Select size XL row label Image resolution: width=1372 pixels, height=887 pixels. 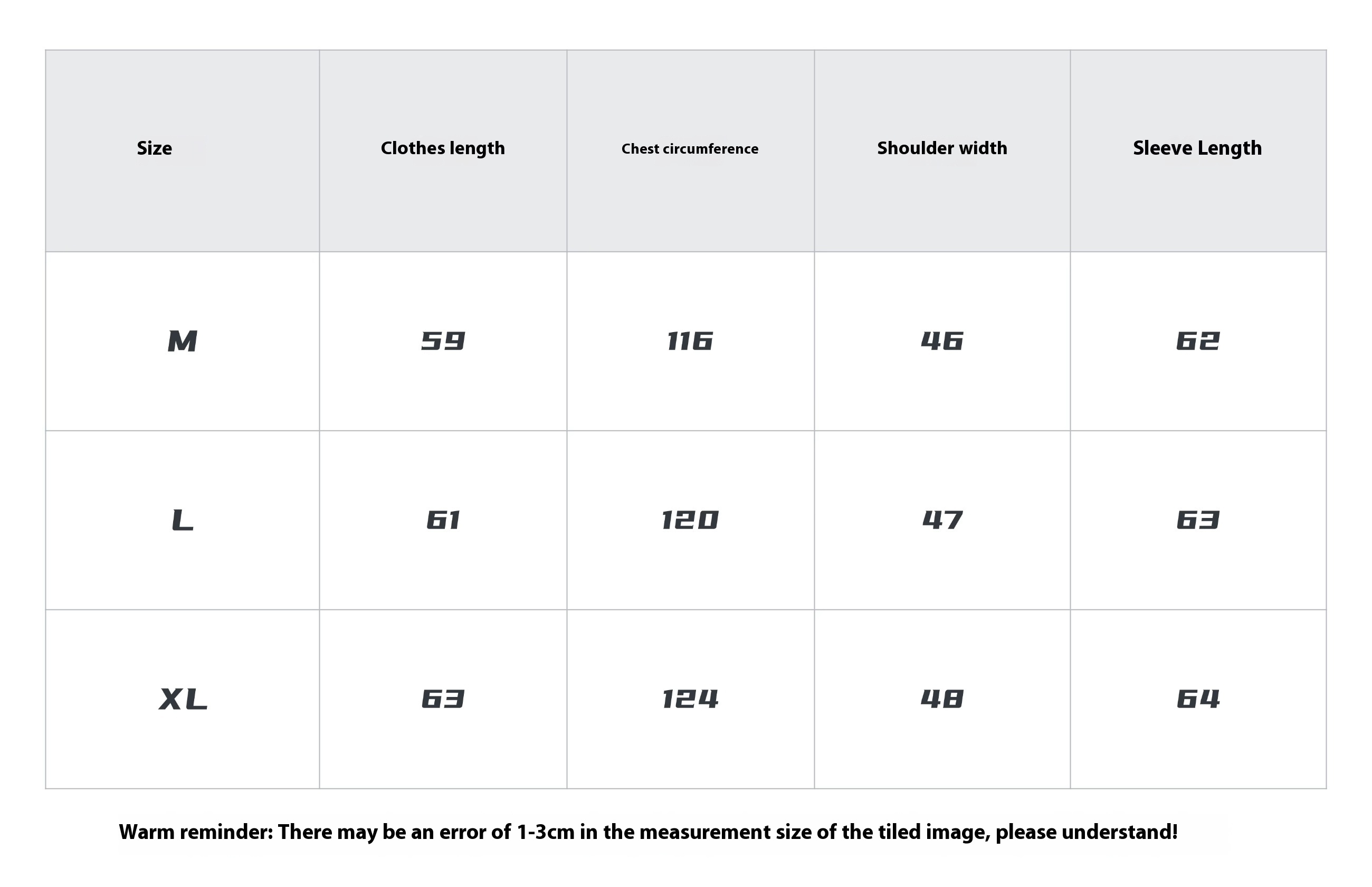click(183, 699)
